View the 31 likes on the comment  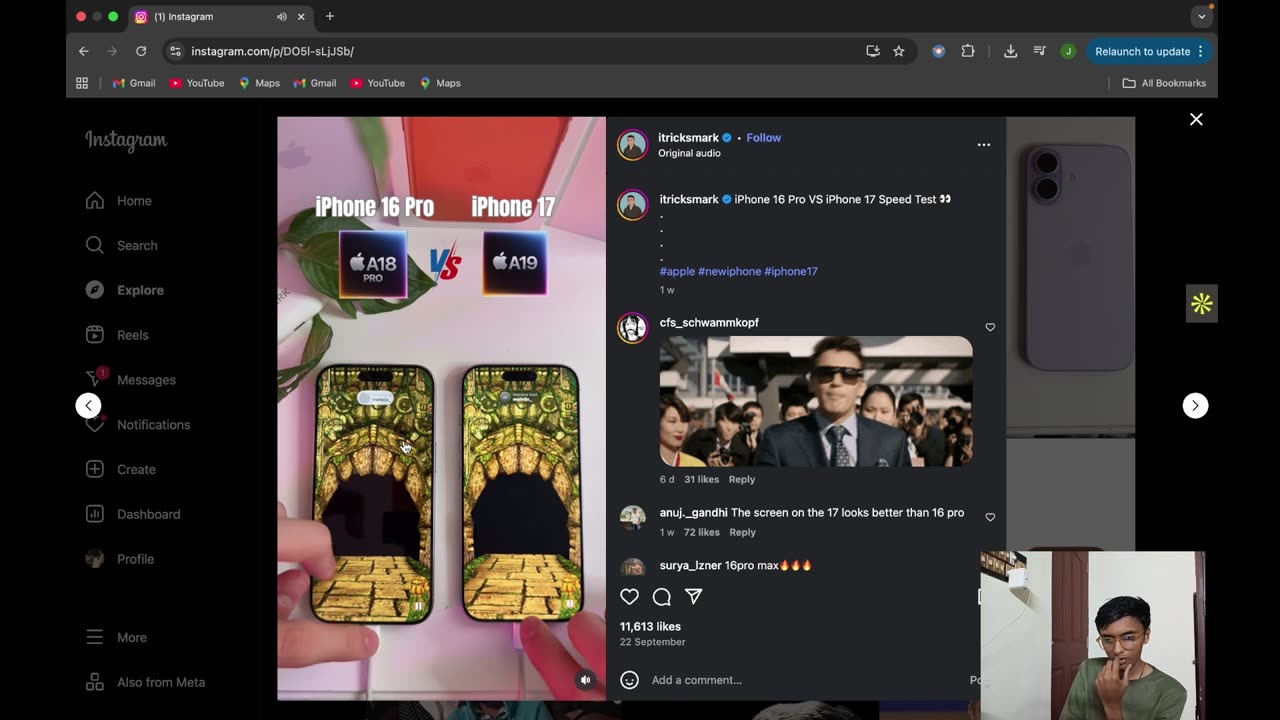click(701, 480)
